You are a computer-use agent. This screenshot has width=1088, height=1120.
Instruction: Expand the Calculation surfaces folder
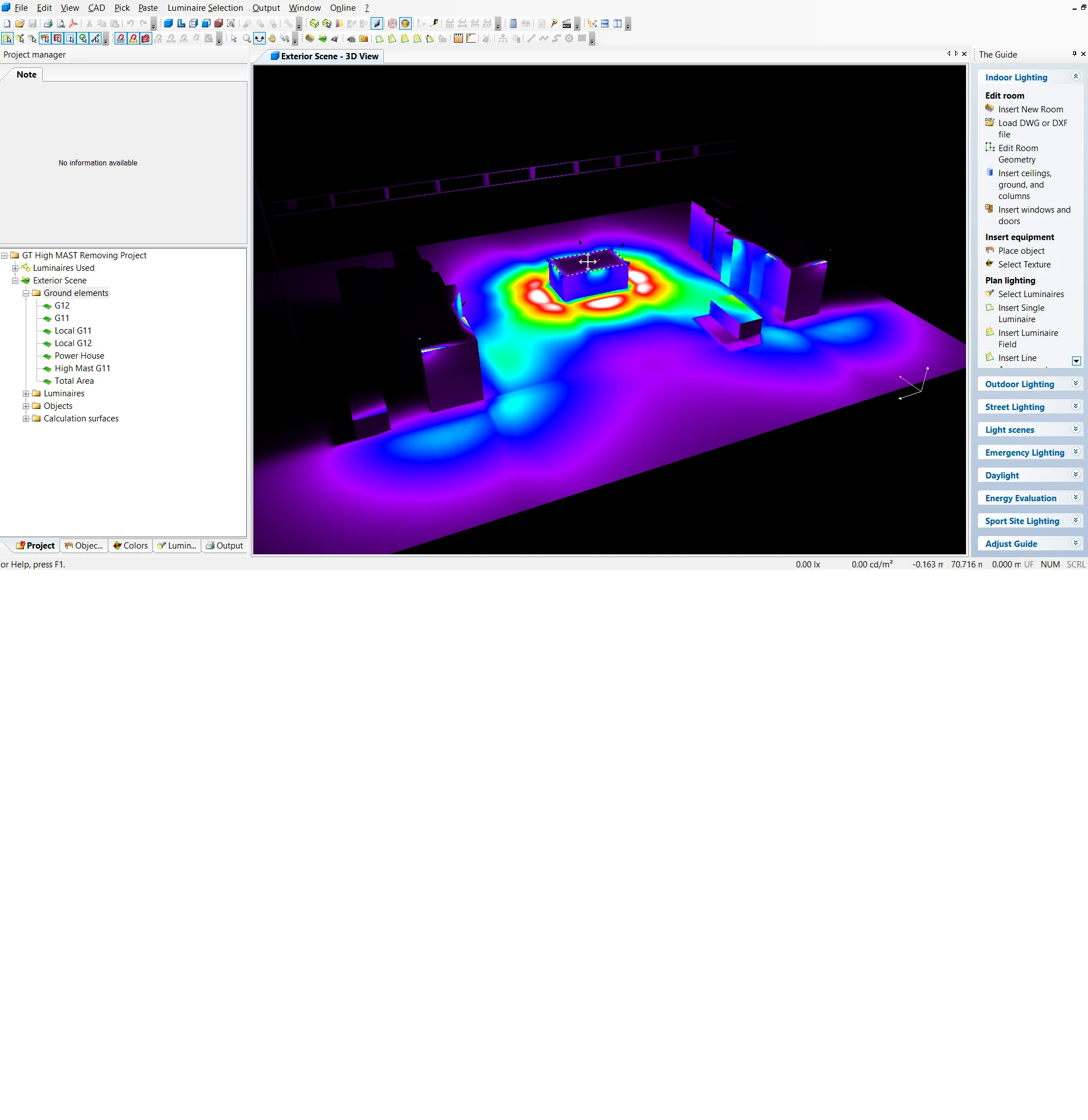[26, 419]
